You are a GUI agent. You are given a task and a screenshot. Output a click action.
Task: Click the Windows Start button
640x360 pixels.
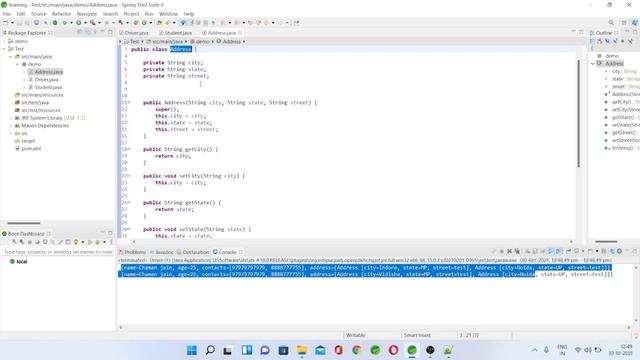tap(191, 350)
